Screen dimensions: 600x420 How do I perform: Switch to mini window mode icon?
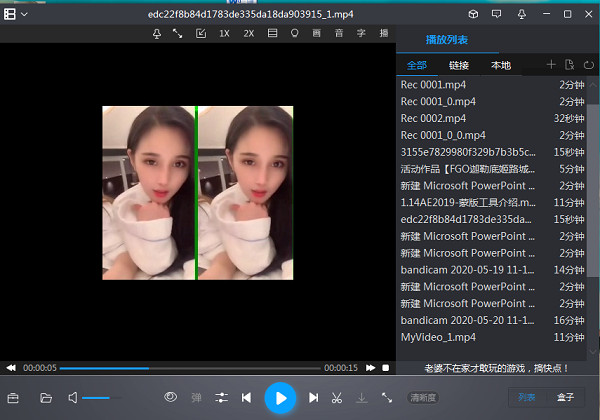(201, 34)
